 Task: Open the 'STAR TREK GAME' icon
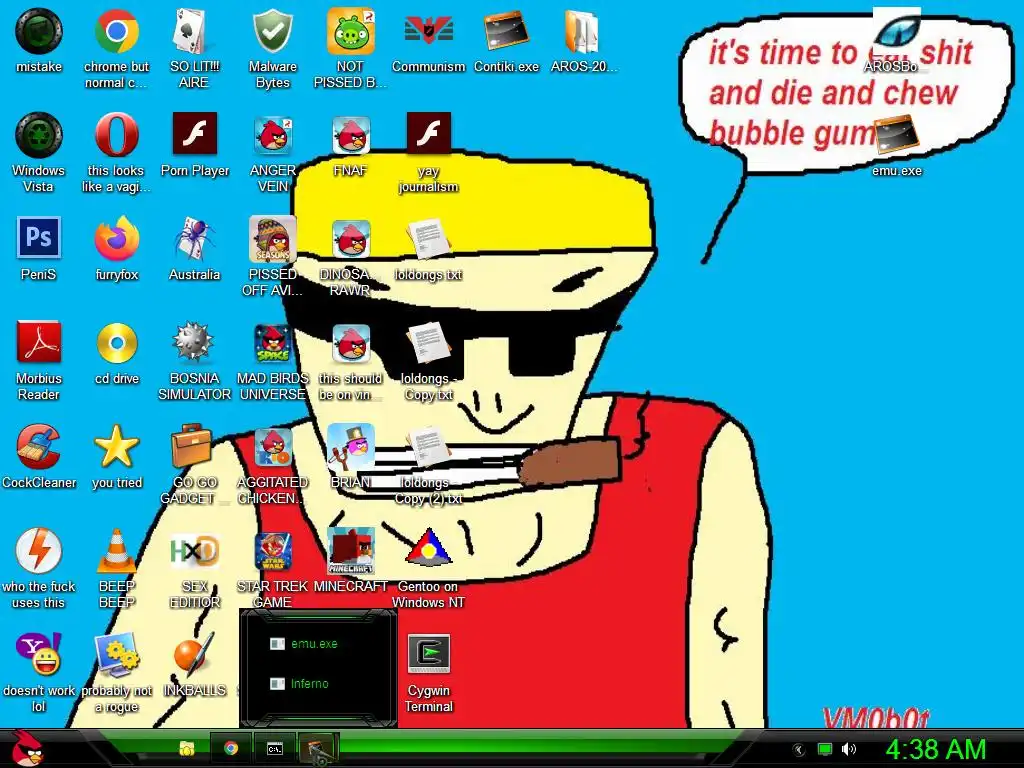click(x=272, y=551)
